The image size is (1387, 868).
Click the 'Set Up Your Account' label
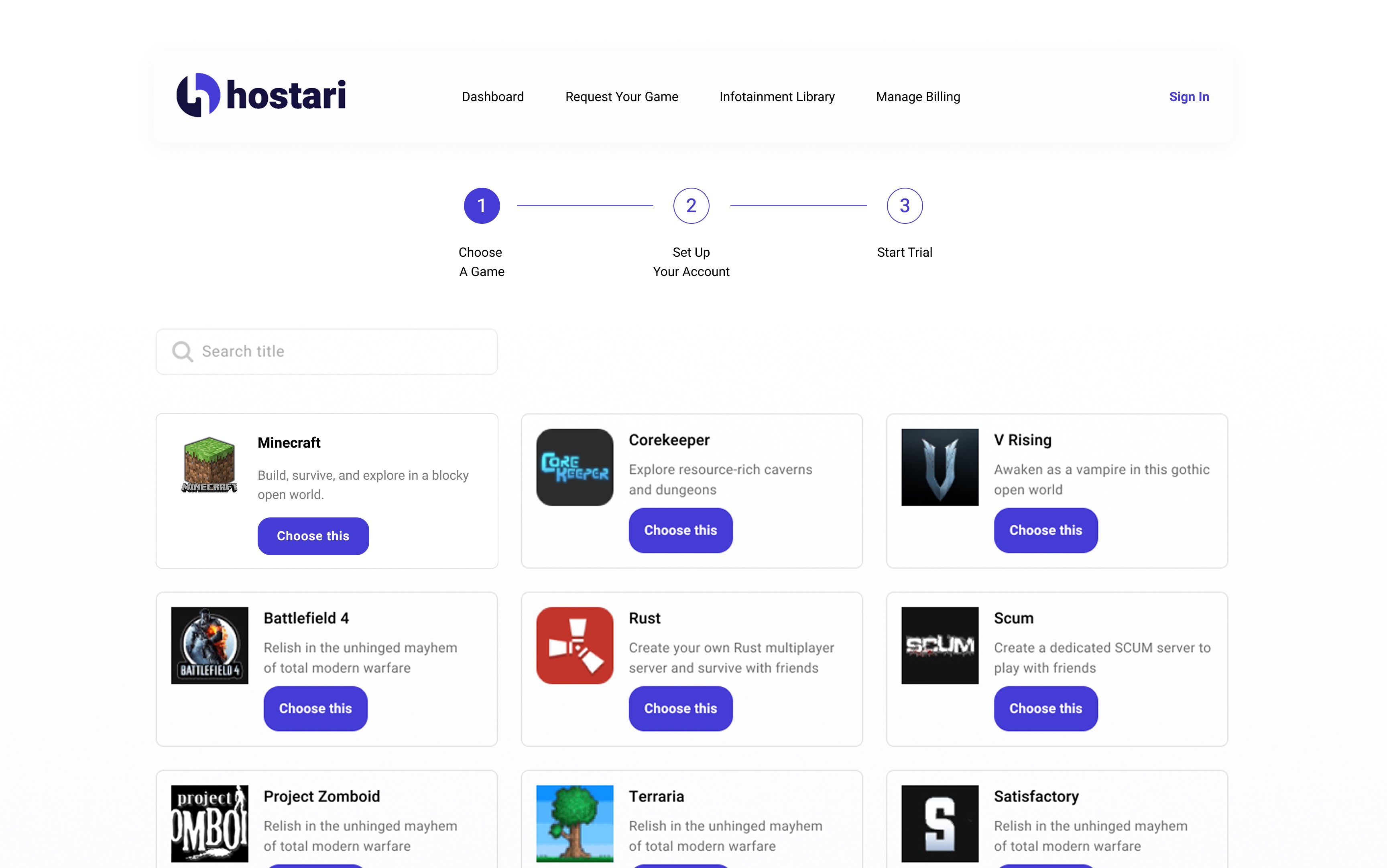[x=691, y=262]
